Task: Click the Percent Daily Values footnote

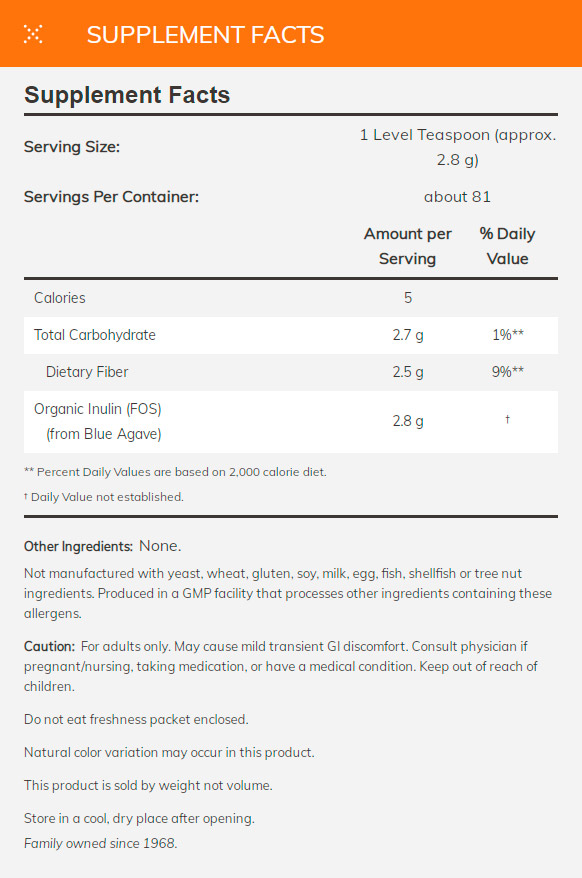Action: tap(175, 472)
